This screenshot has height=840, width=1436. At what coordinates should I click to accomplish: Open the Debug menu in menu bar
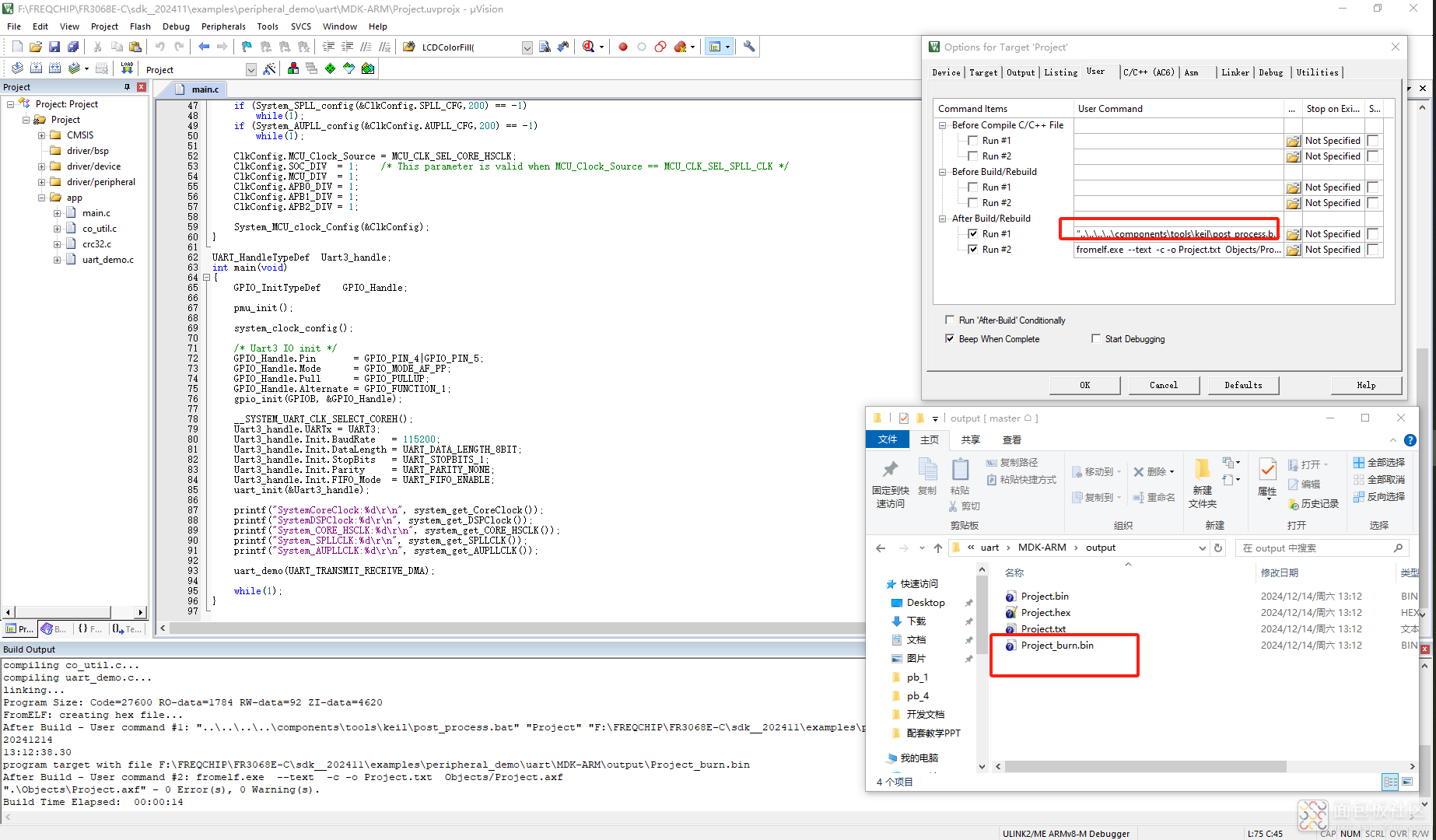coord(176,26)
